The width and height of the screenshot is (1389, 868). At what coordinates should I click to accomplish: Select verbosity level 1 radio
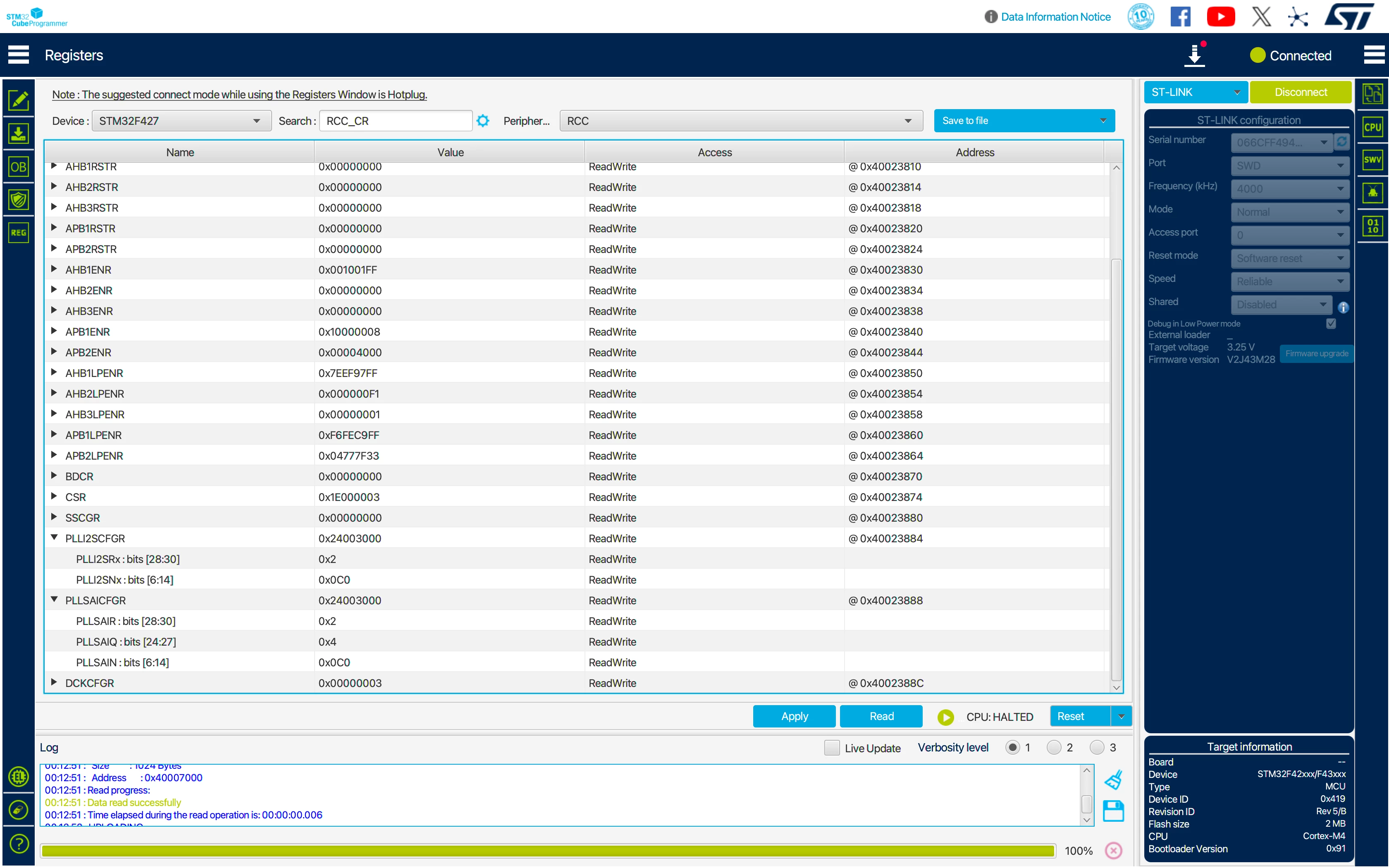1012,747
